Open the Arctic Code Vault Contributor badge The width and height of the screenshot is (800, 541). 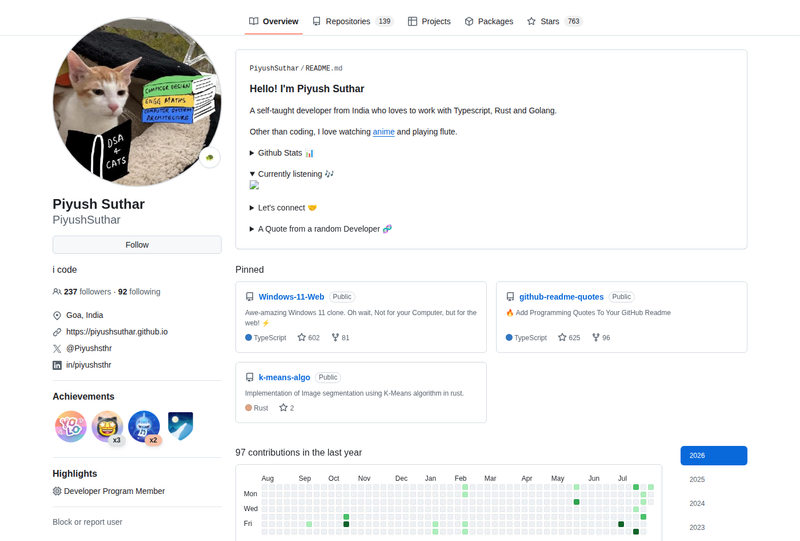tap(181, 427)
